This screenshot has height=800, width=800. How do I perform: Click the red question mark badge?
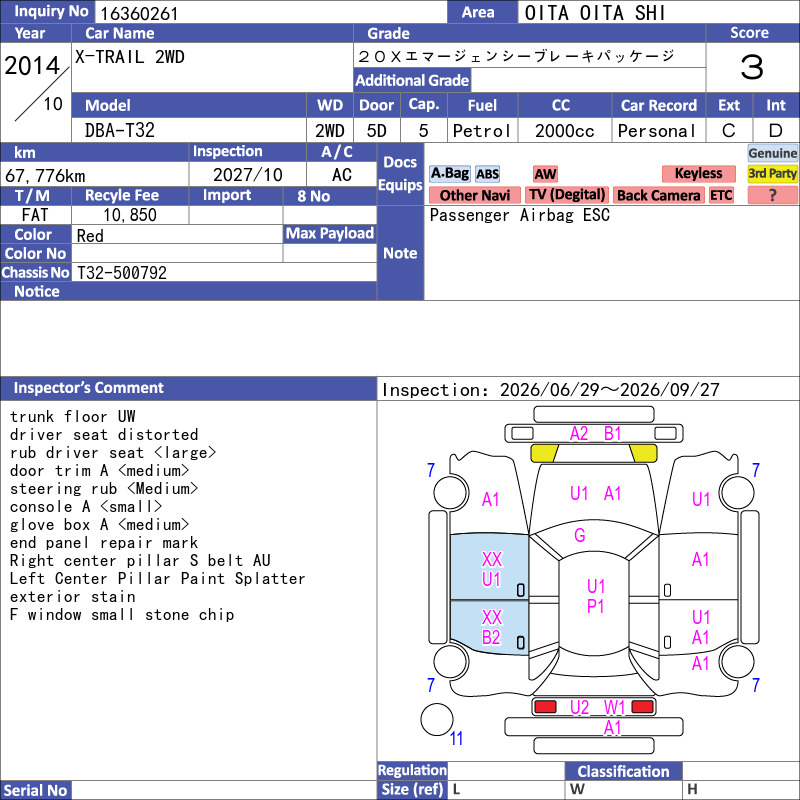pyautogui.click(x=772, y=195)
